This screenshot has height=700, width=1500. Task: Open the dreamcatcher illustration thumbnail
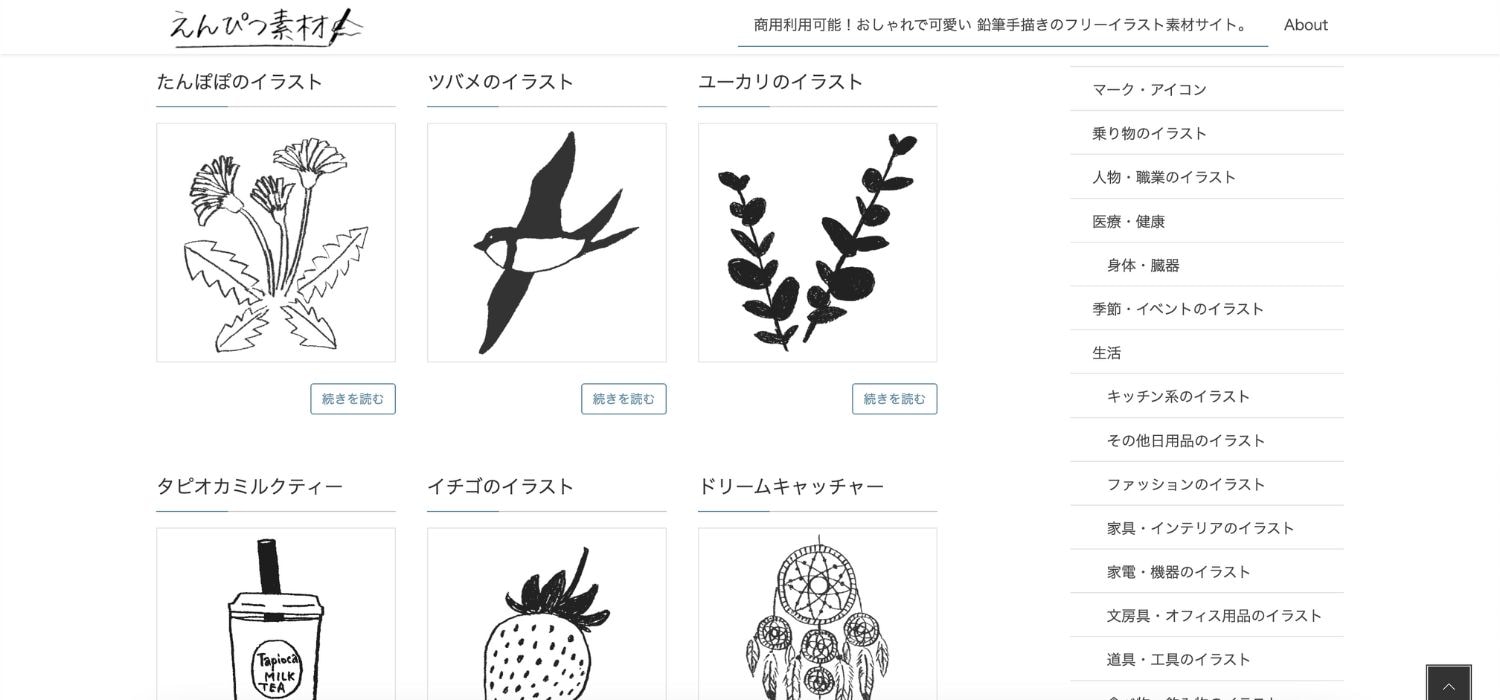pos(818,614)
